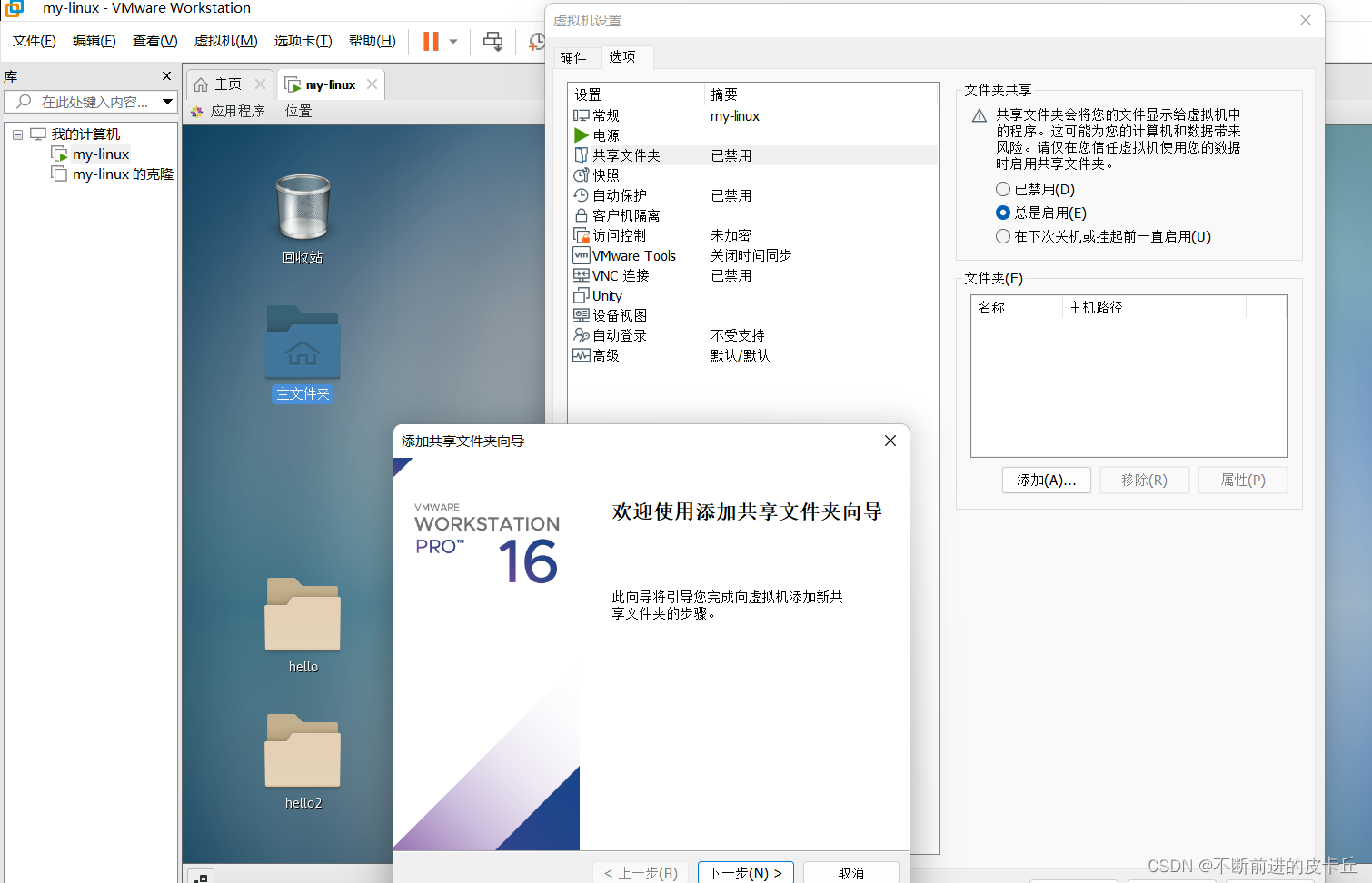Open the library search dropdown arrow
The width and height of the screenshot is (1372, 883).
pyautogui.click(x=168, y=102)
